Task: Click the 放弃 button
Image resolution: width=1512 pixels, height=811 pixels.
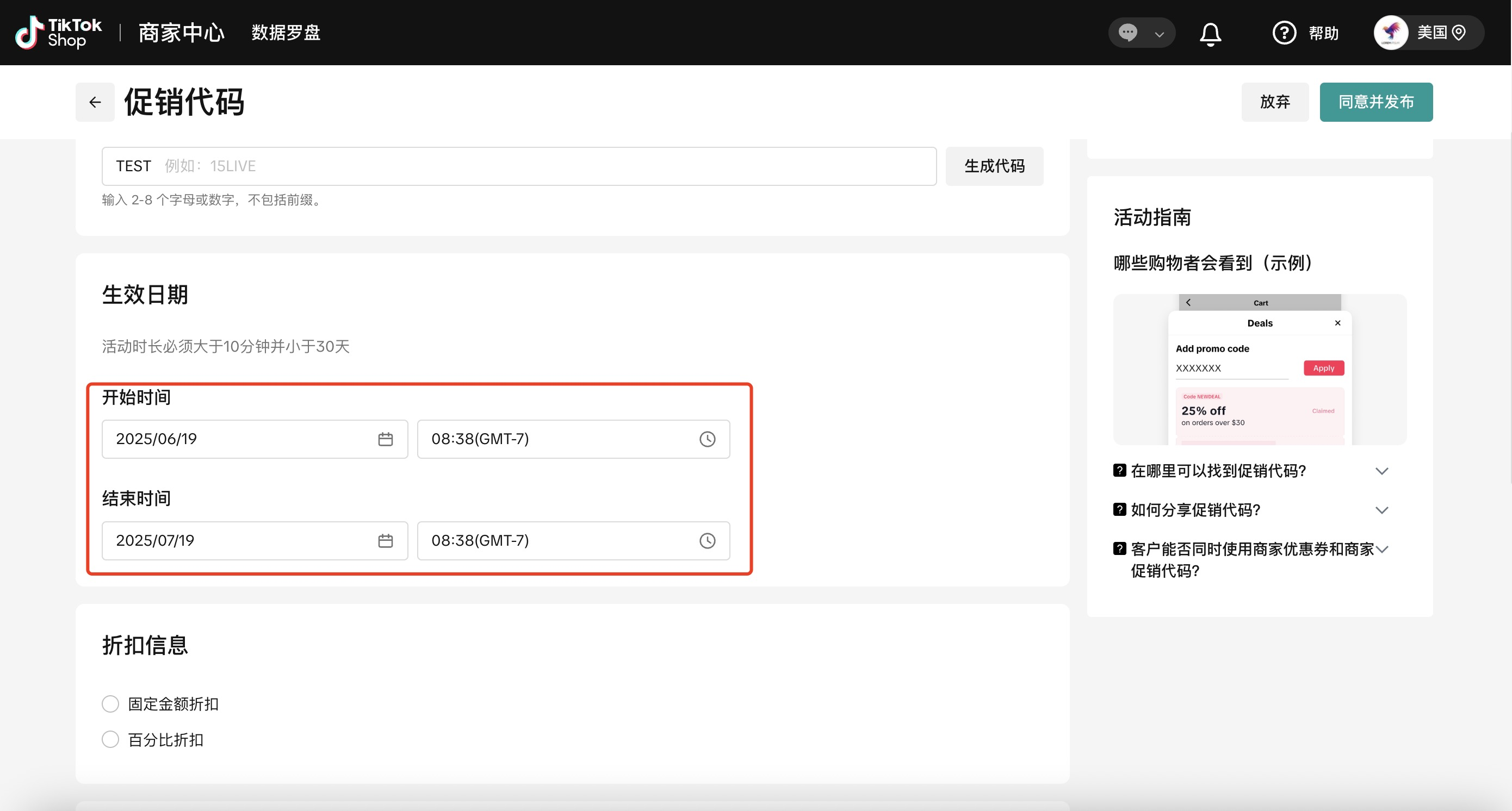Action: pyautogui.click(x=1274, y=102)
